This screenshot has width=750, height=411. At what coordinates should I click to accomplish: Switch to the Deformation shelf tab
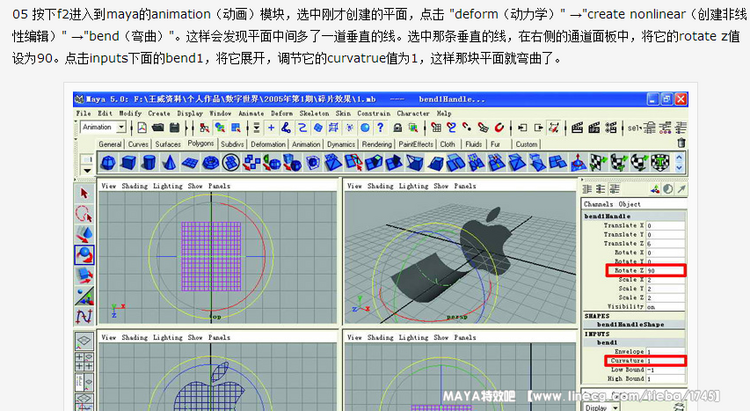coord(268,144)
